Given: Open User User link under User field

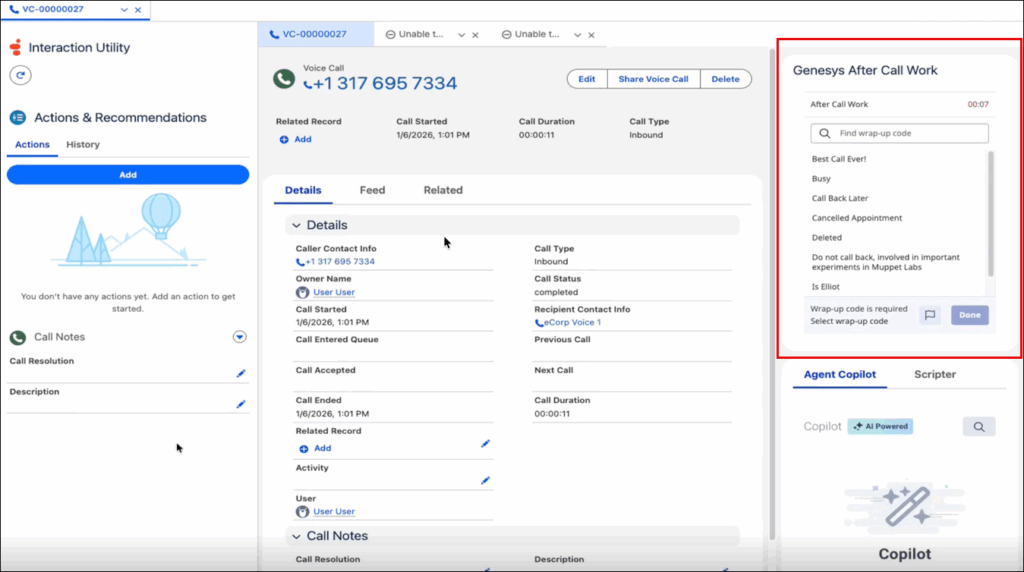Looking at the screenshot, I should (x=334, y=512).
